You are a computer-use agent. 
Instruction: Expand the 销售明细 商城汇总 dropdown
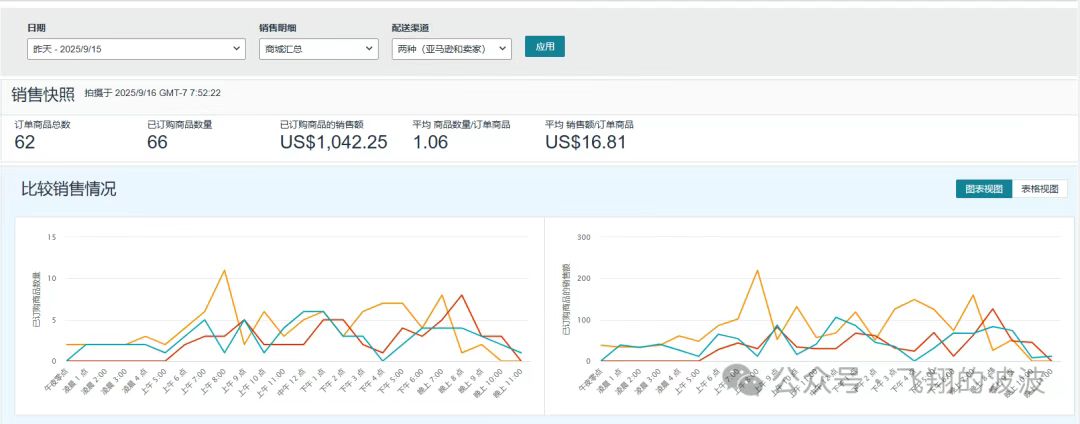318,48
